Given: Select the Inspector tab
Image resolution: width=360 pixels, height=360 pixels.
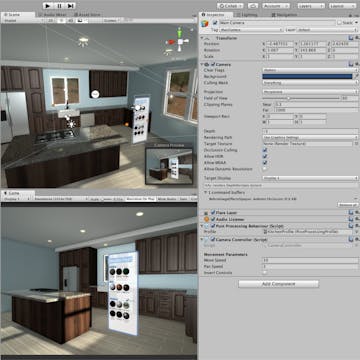Looking at the screenshot, I should 215,15.
